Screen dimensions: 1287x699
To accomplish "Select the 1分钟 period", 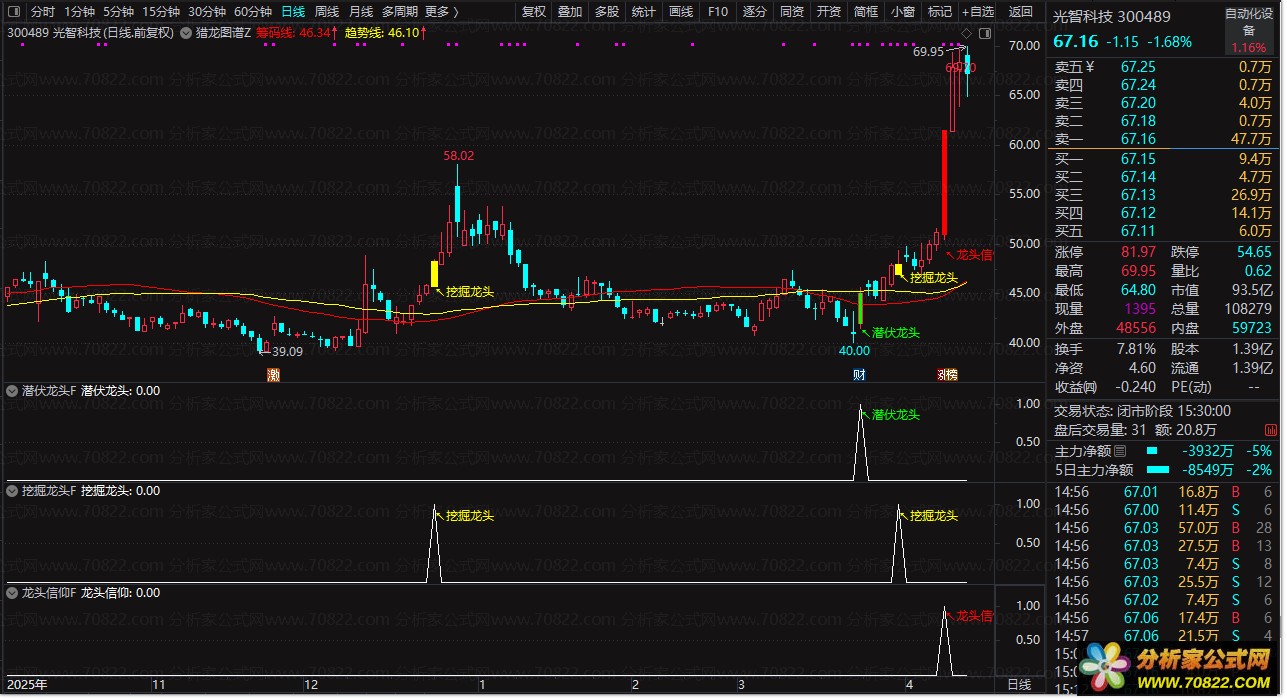I will 80,12.
